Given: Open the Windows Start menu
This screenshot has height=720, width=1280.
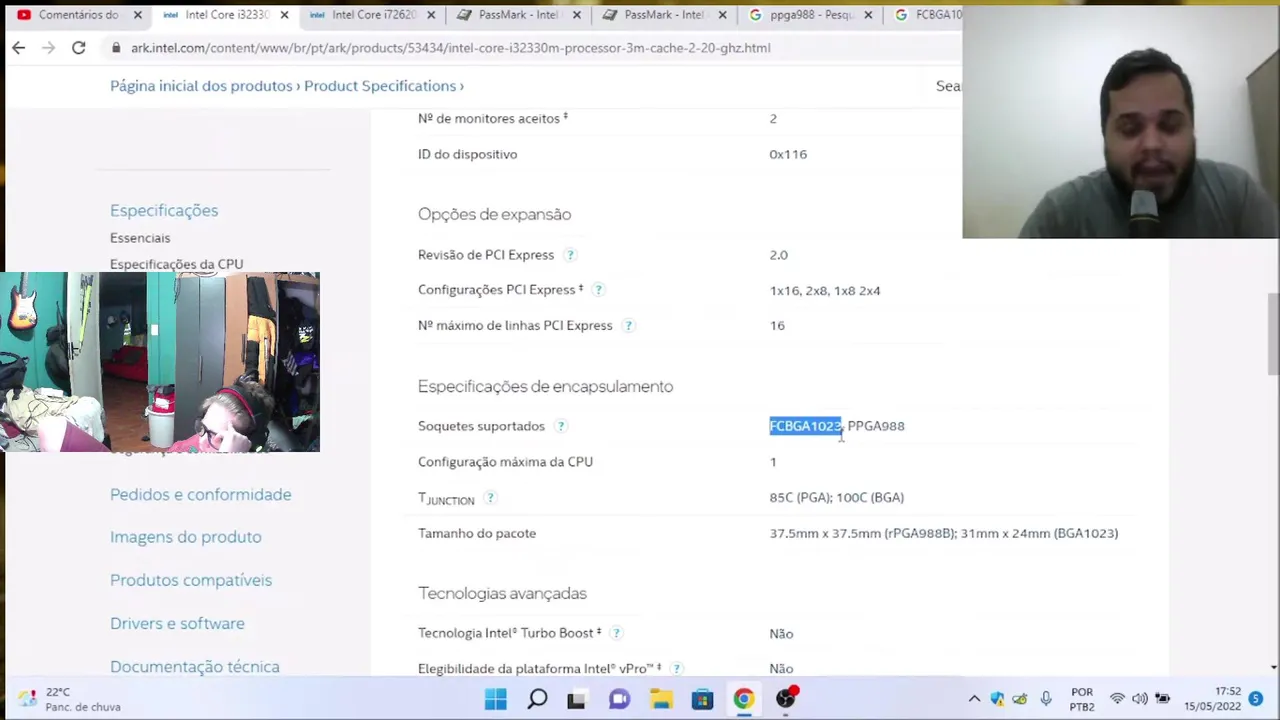Looking at the screenshot, I should (x=496, y=699).
